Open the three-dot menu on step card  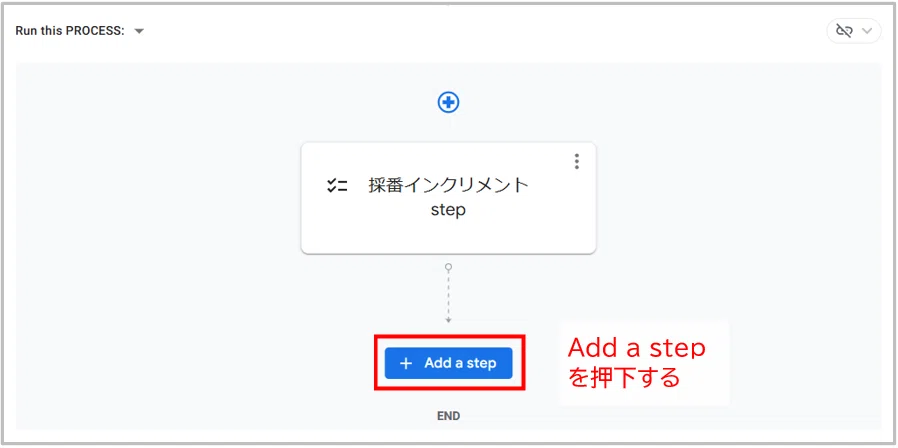click(577, 162)
